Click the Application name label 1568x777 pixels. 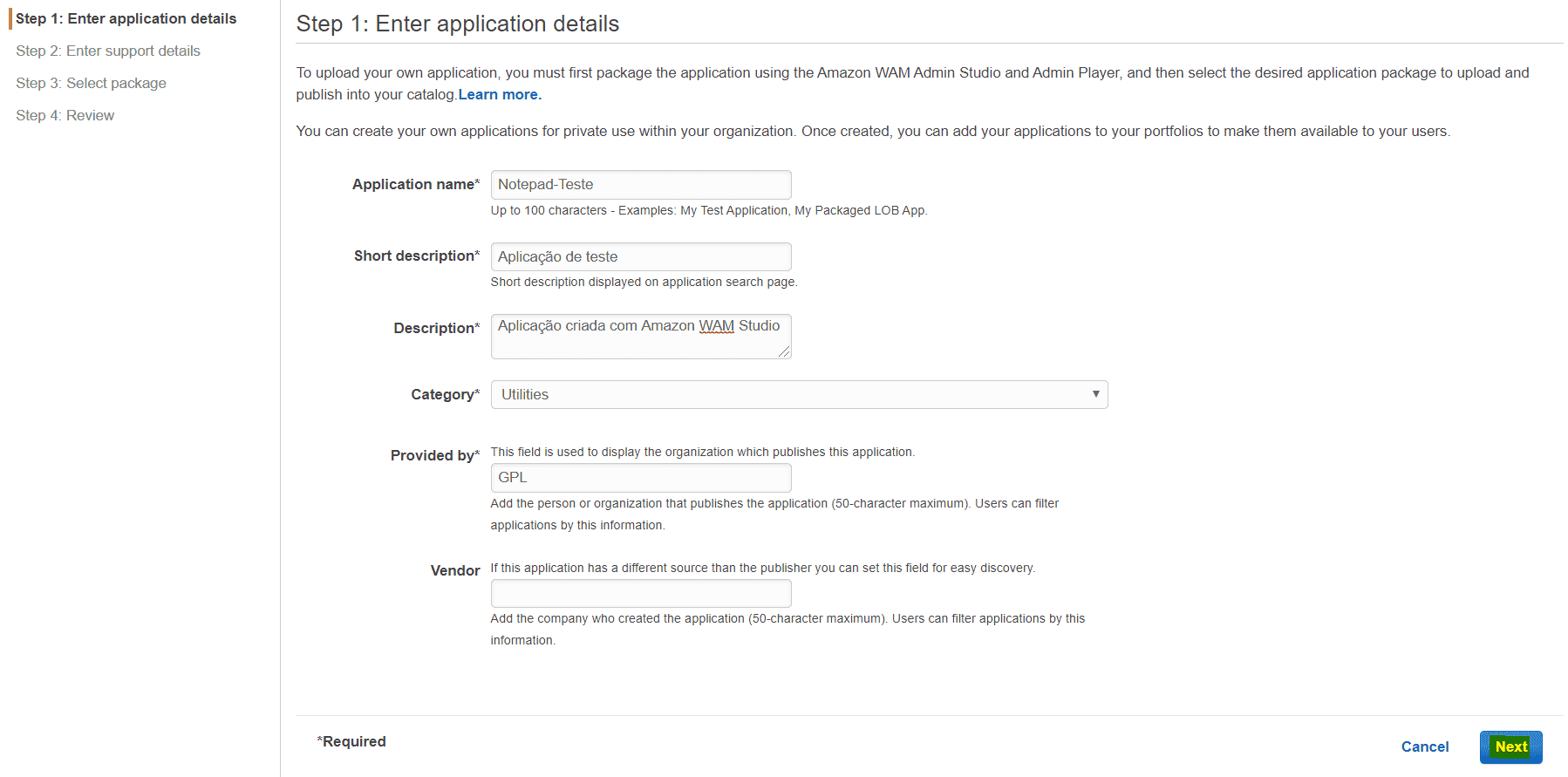pyautogui.click(x=415, y=184)
